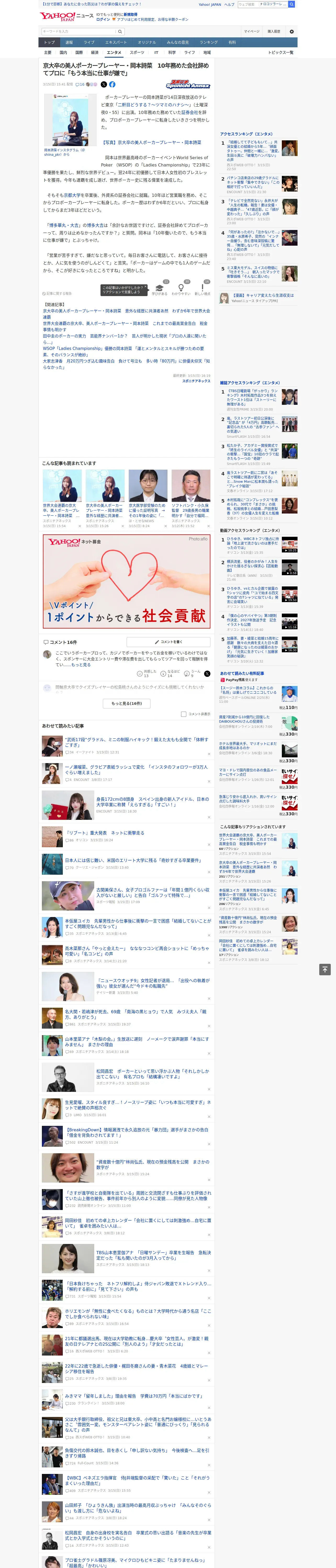336x1568 pixels.
Task: Click the ウェブ検索 input field
Action: (x=248, y=4)
